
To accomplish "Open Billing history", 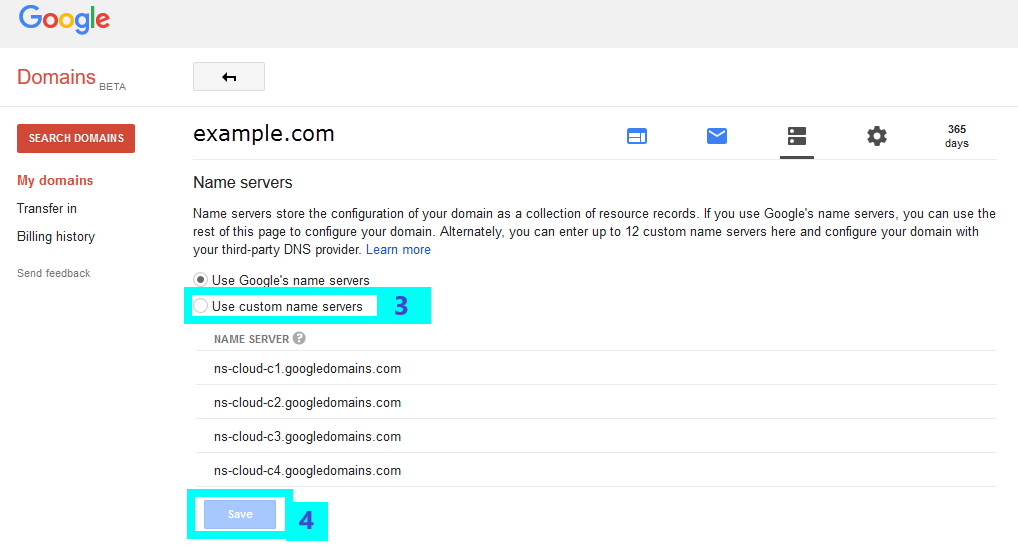I will [x=56, y=237].
